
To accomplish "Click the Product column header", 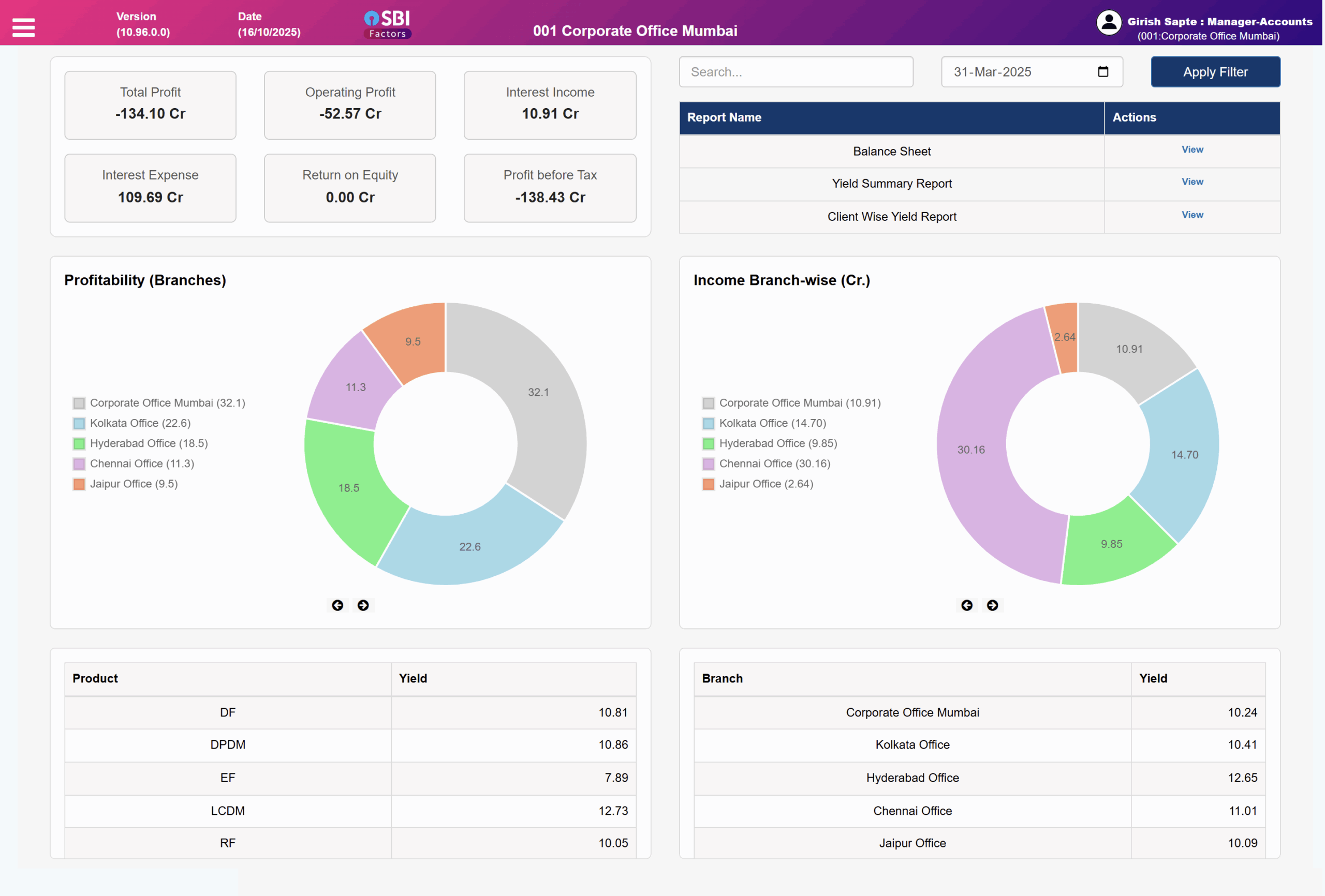I will click(95, 678).
